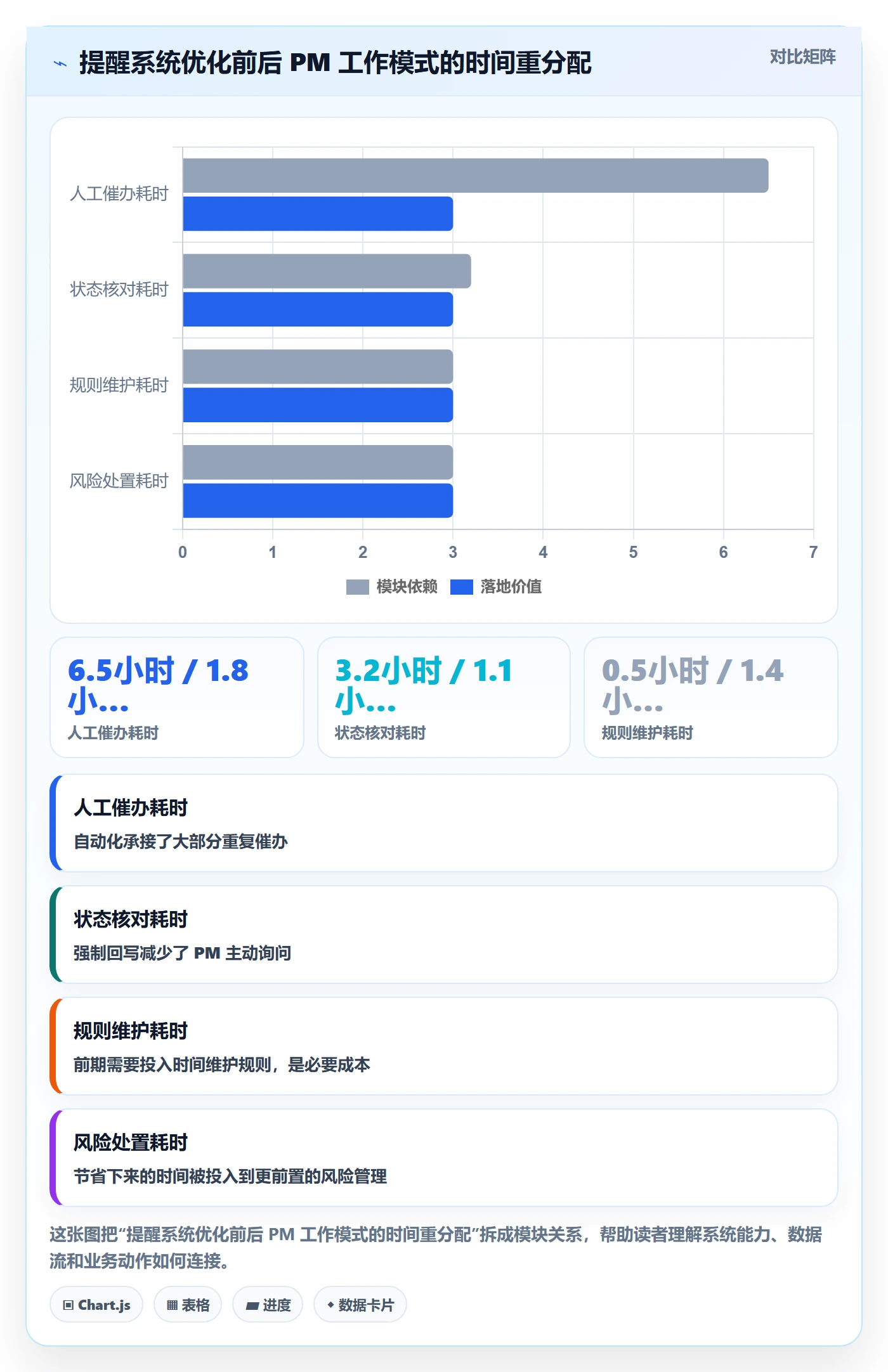Click the gray bar for 人工催办耗时
This screenshot has width=888, height=1372.
[x=476, y=176]
